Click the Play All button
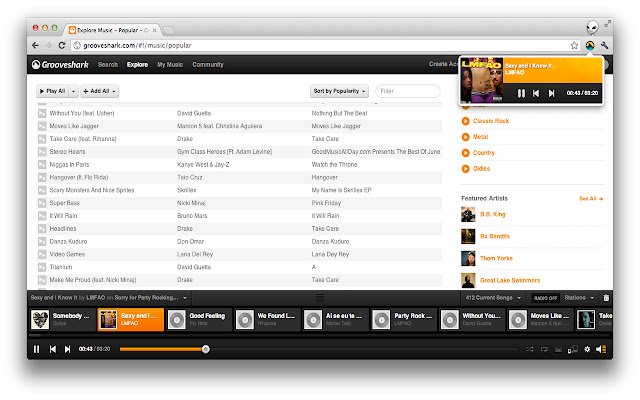Image resolution: width=640 pixels, height=400 pixels. (53, 91)
